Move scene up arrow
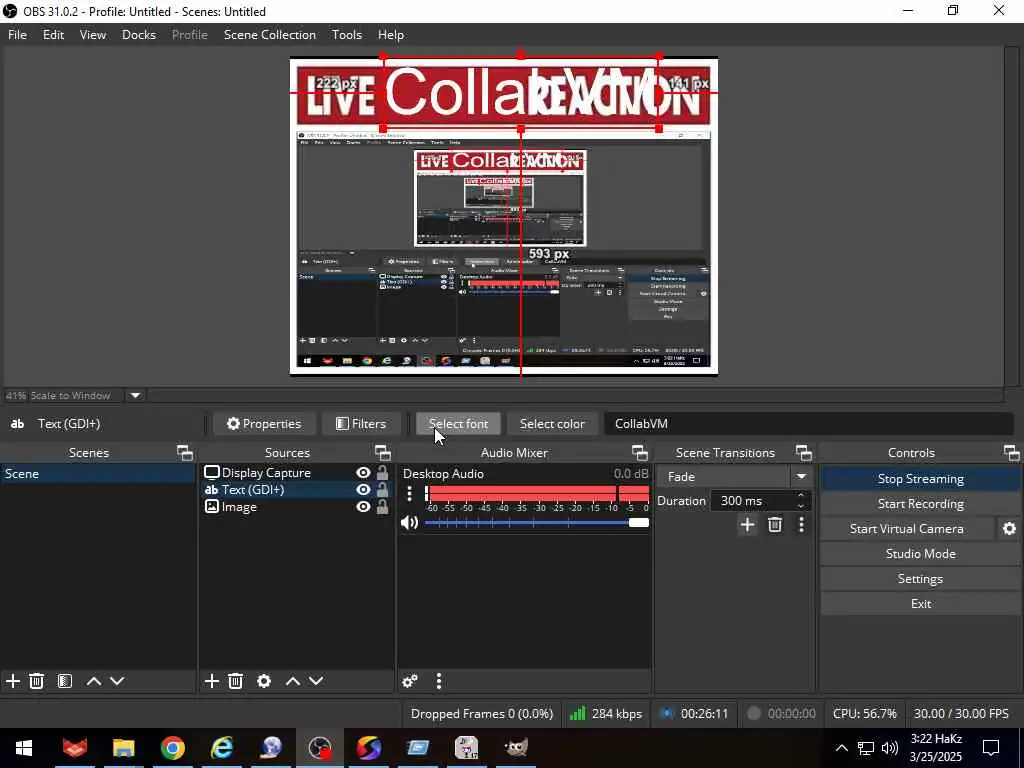The image size is (1024, 768). click(93, 681)
